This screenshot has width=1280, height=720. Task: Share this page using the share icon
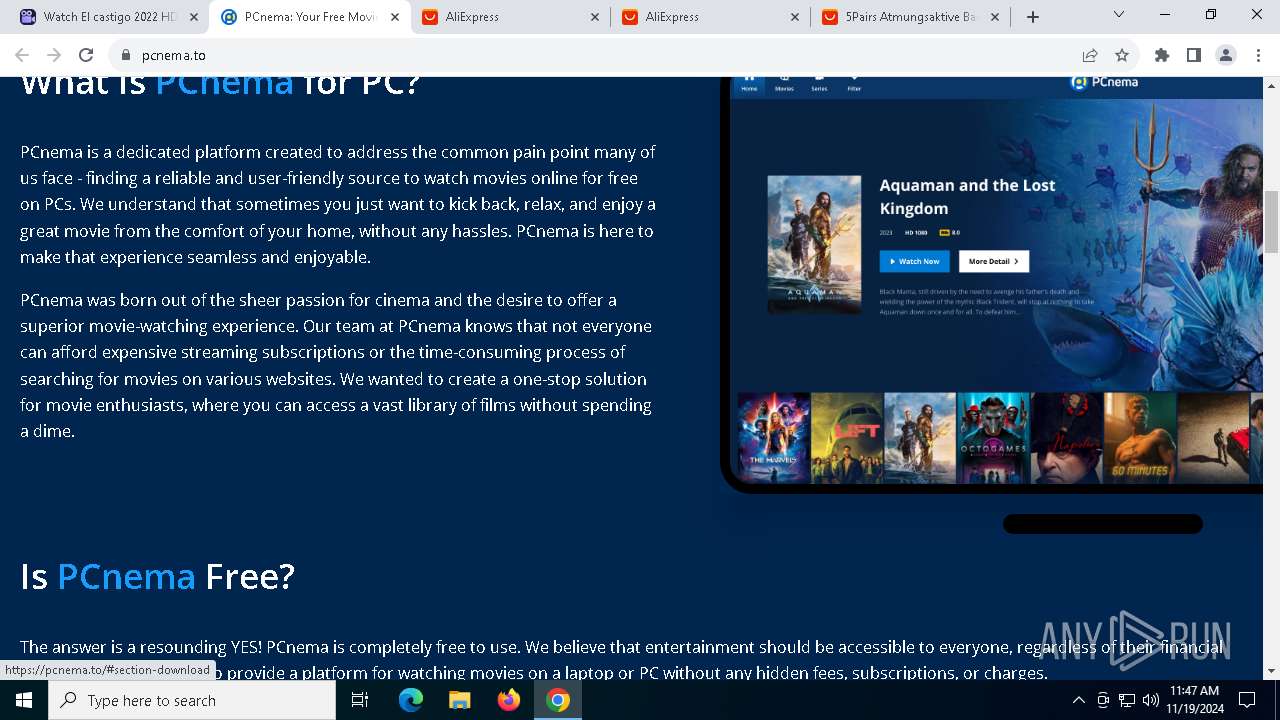click(1090, 55)
